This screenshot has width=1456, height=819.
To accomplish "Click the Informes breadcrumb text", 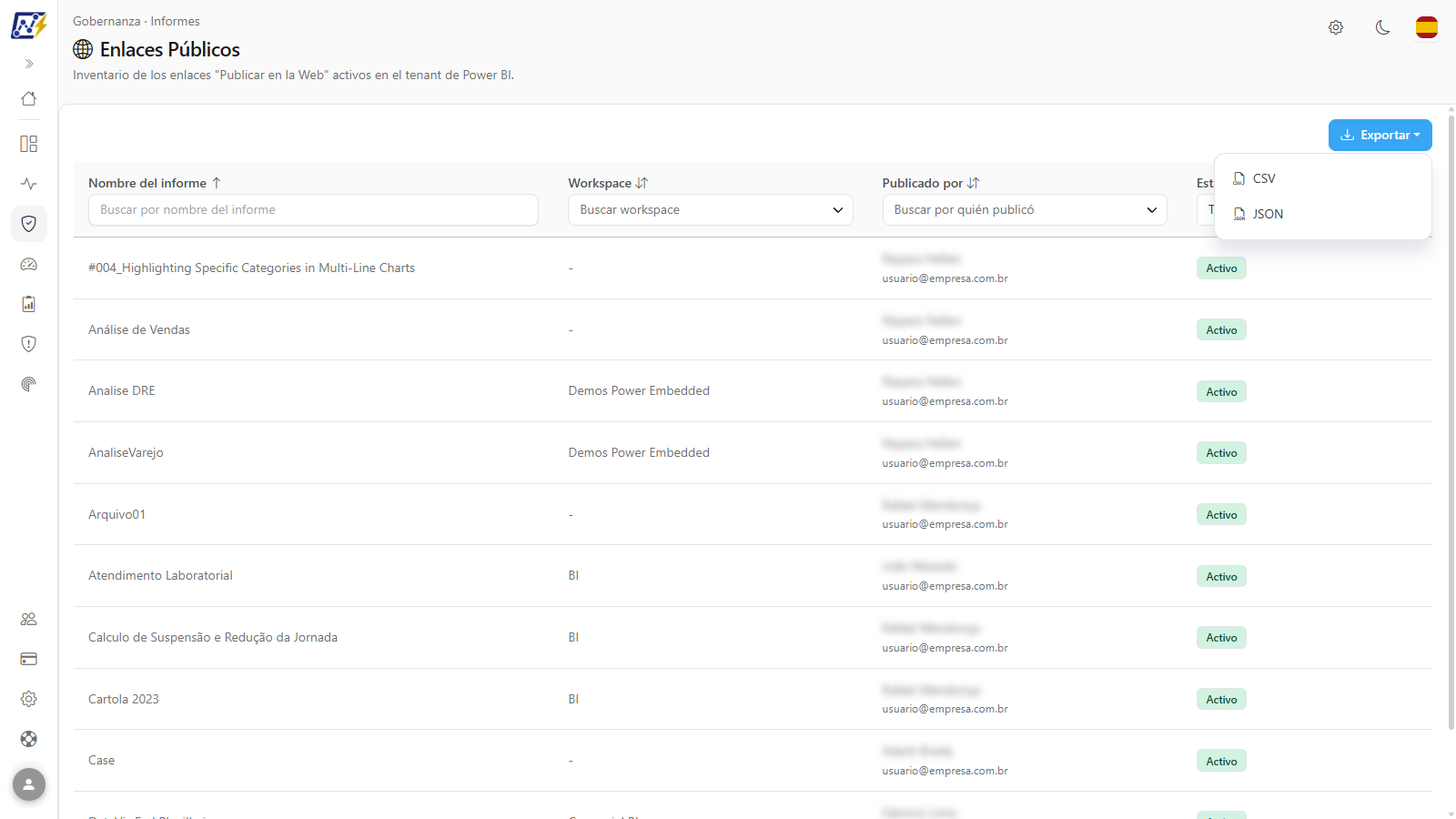I will (x=176, y=21).
